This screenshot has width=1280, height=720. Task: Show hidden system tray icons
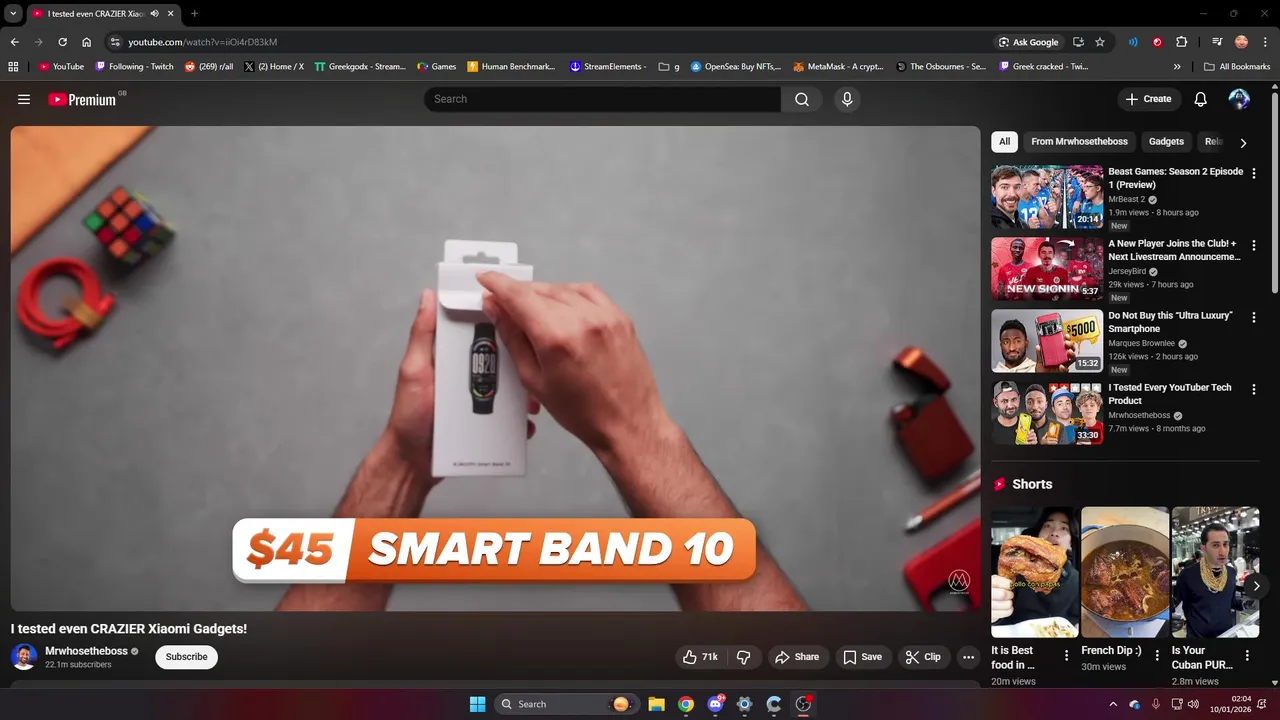(1113, 704)
